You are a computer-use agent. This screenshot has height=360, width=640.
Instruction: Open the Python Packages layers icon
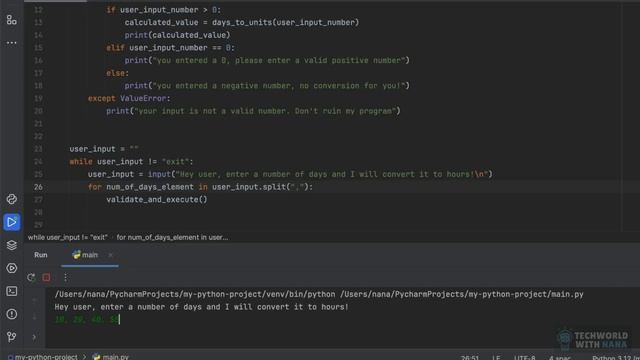pyautogui.click(x=11, y=245)
